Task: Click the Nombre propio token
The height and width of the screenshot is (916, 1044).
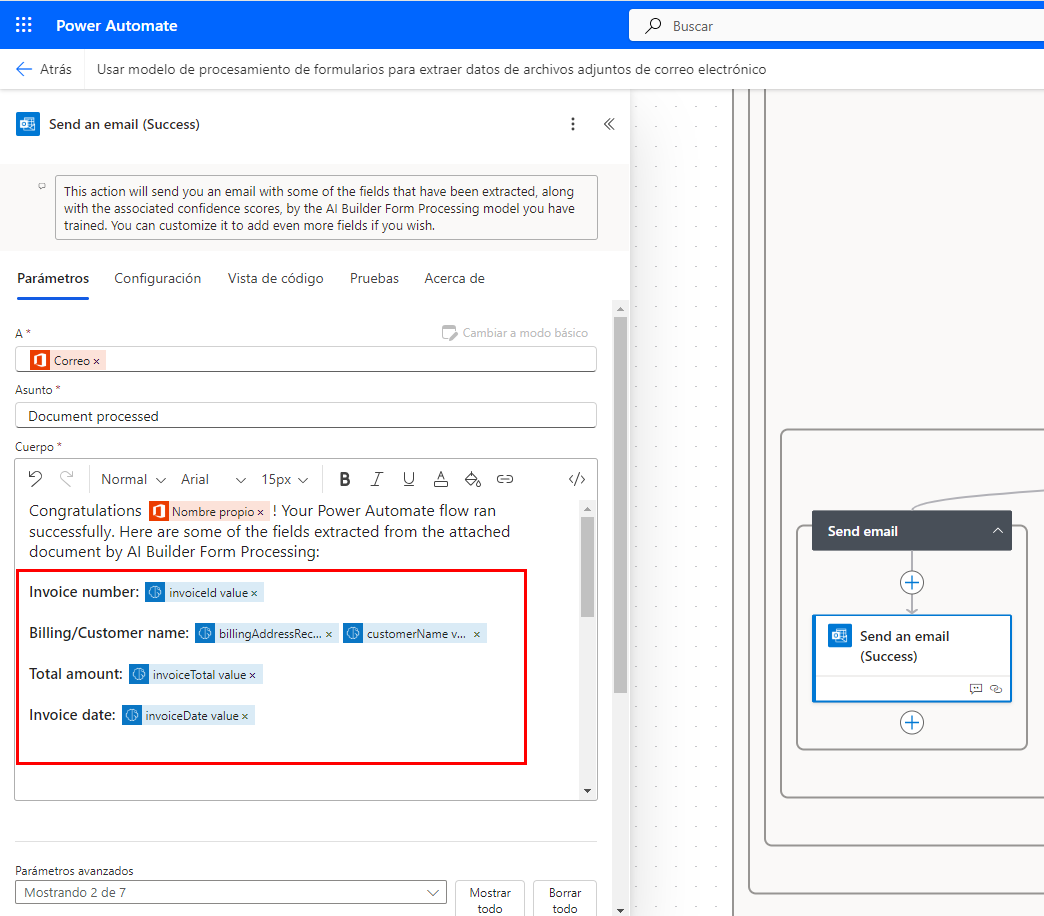Action: [x=209, y=511]
